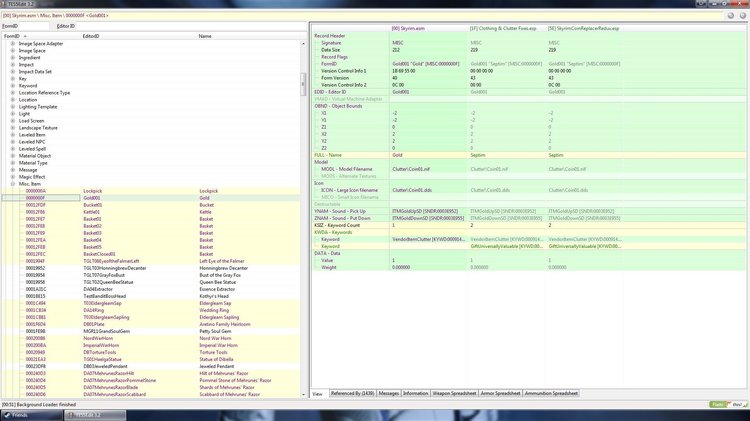Click the OBND - Object Bounds label
This screenshot has width=750, height=421.
338,106
